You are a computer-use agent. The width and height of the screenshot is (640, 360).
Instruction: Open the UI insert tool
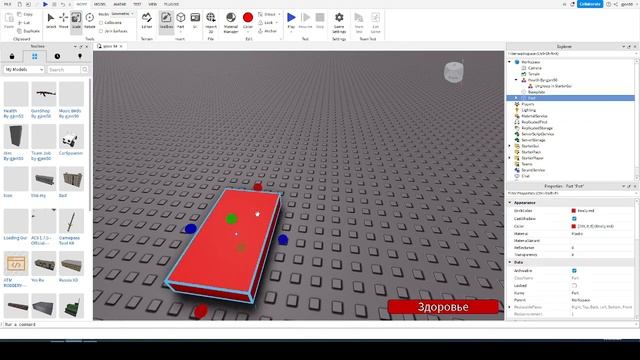click(195, 21)
